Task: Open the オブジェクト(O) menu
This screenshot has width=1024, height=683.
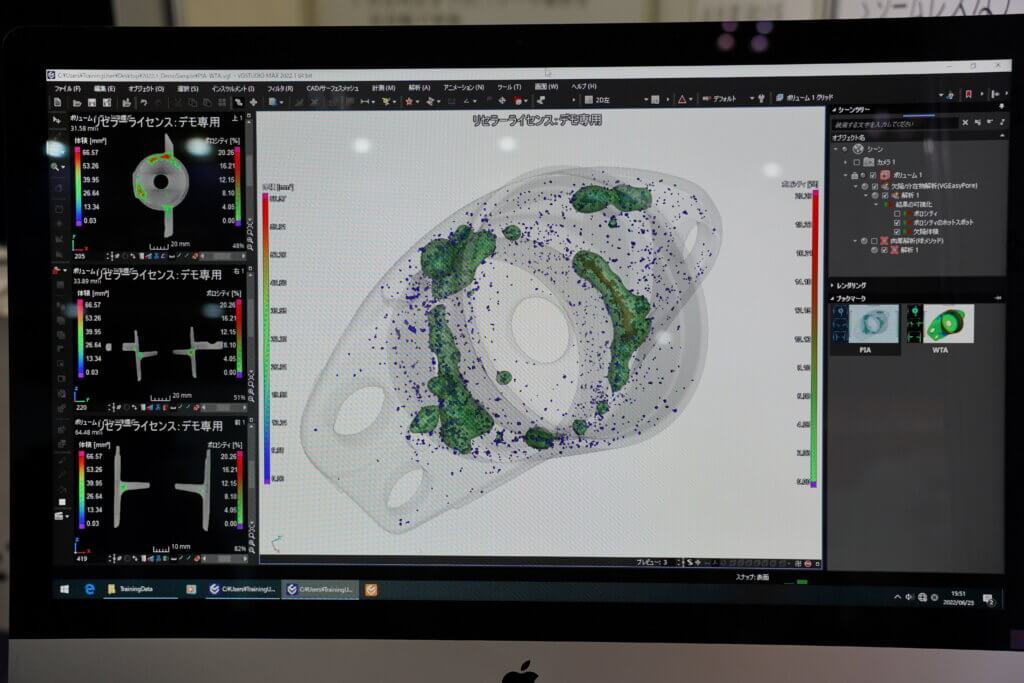Action: coord(146,89)
